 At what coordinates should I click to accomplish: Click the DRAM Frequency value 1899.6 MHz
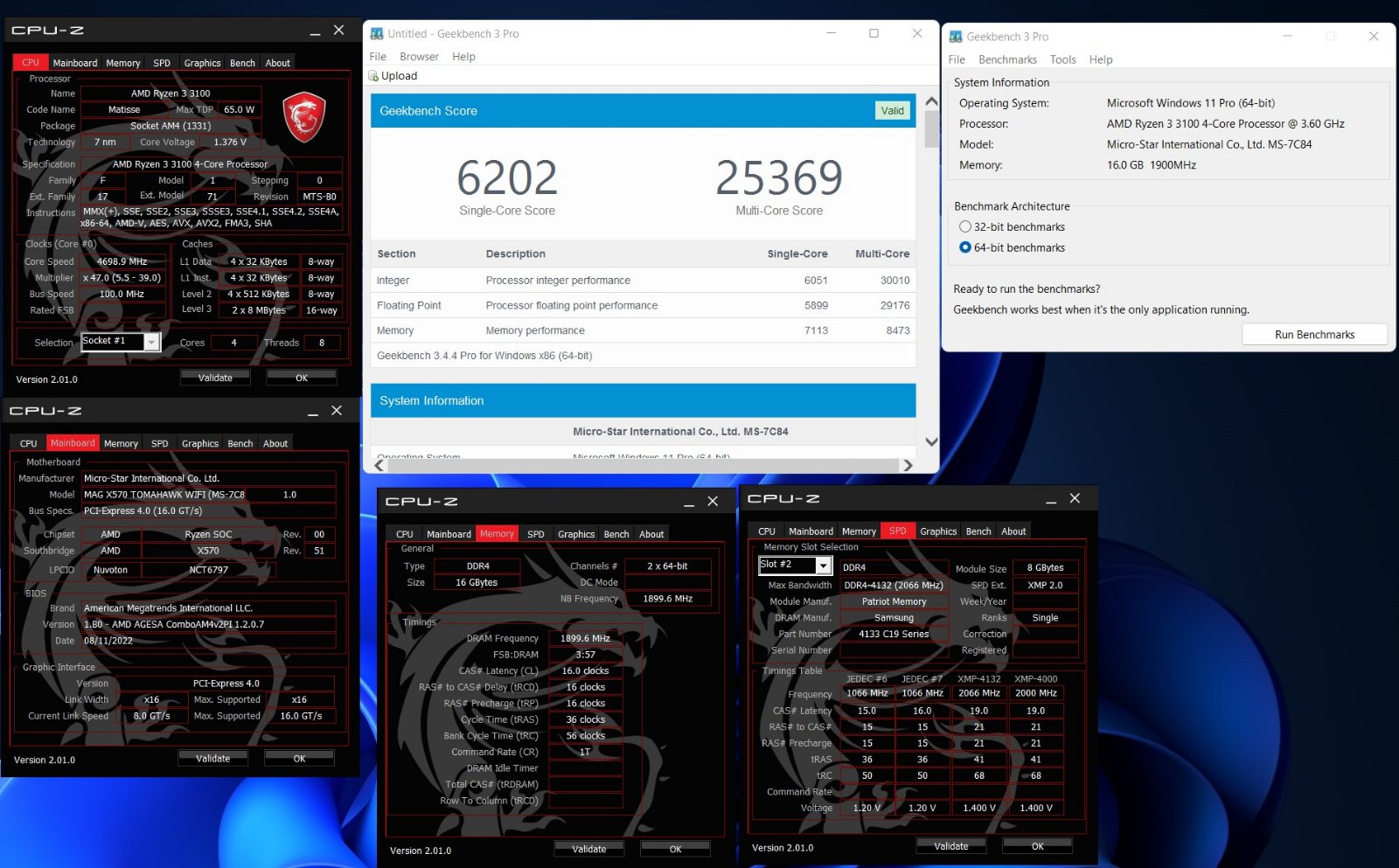(x=585, y=639)
